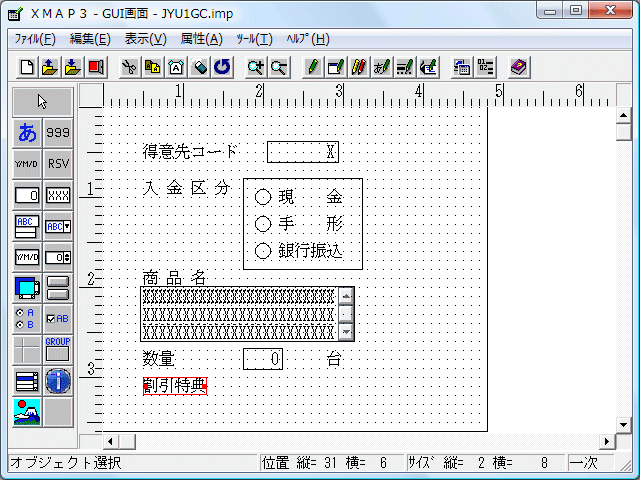Viewport: 640px width, 480px height.
Task: Select the red 割引特典 object
Action: point(175,386)
